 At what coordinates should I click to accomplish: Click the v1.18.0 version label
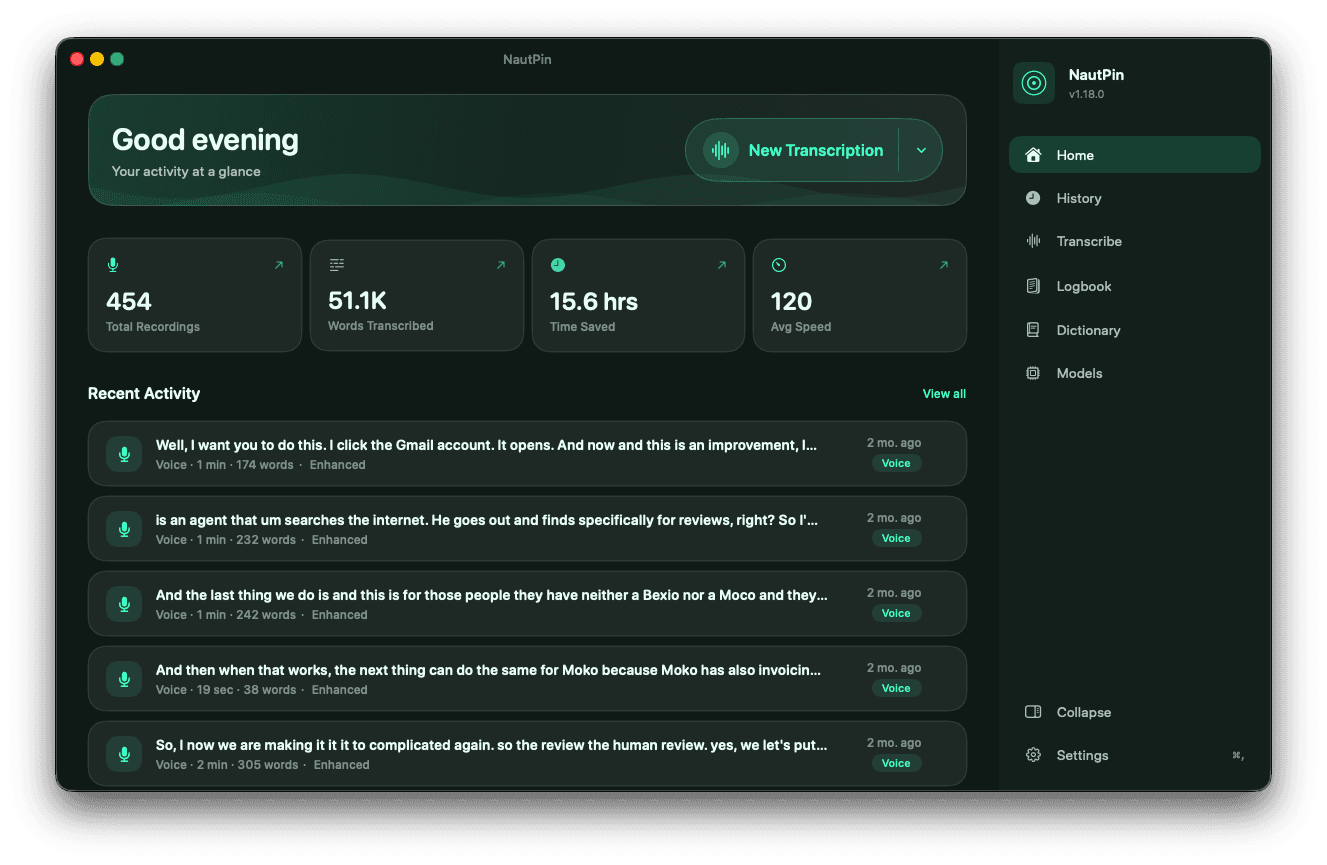(x=1086, y=95)
